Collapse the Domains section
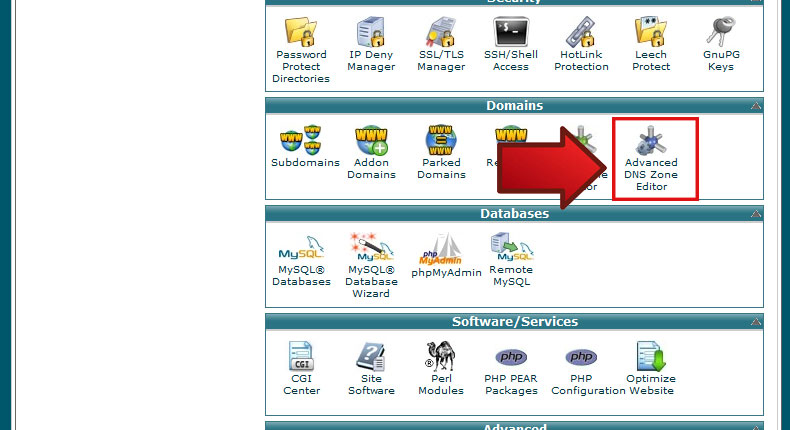 [755, 105]
